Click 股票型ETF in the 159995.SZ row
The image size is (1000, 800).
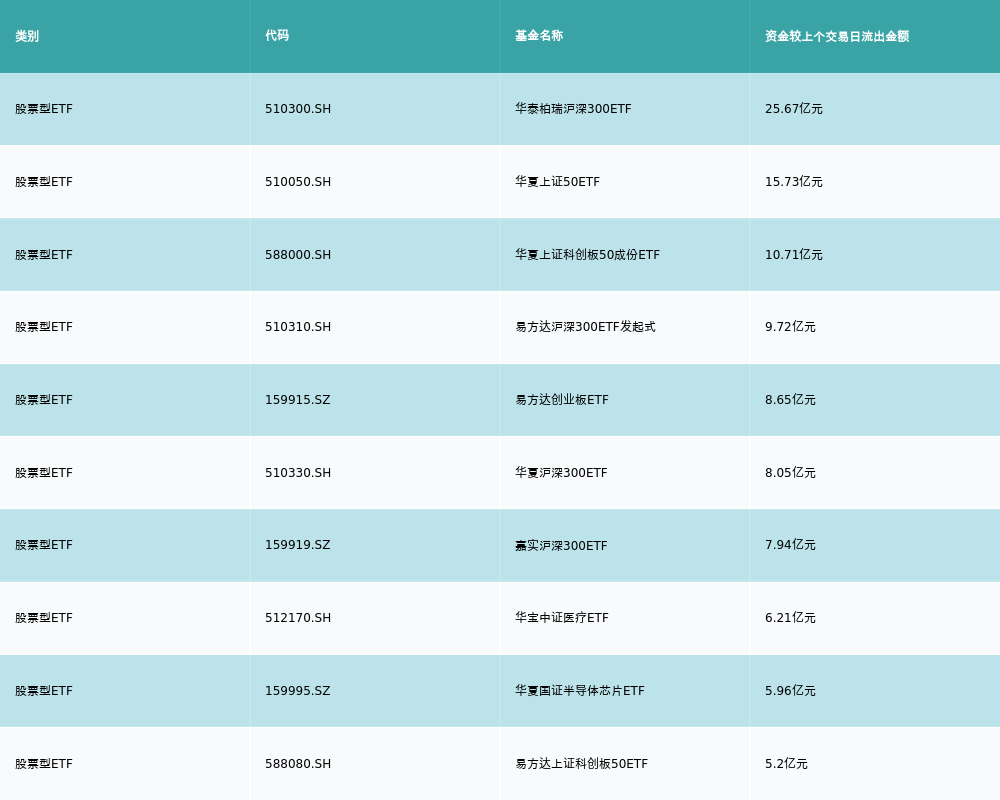pyautogui.click(x=44, y=691)
